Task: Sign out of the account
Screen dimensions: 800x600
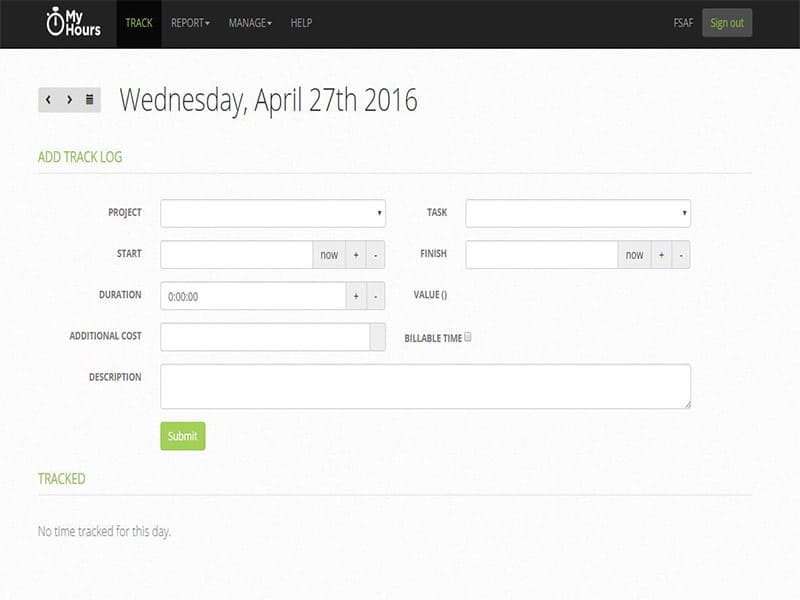Action: click(727, 23)
